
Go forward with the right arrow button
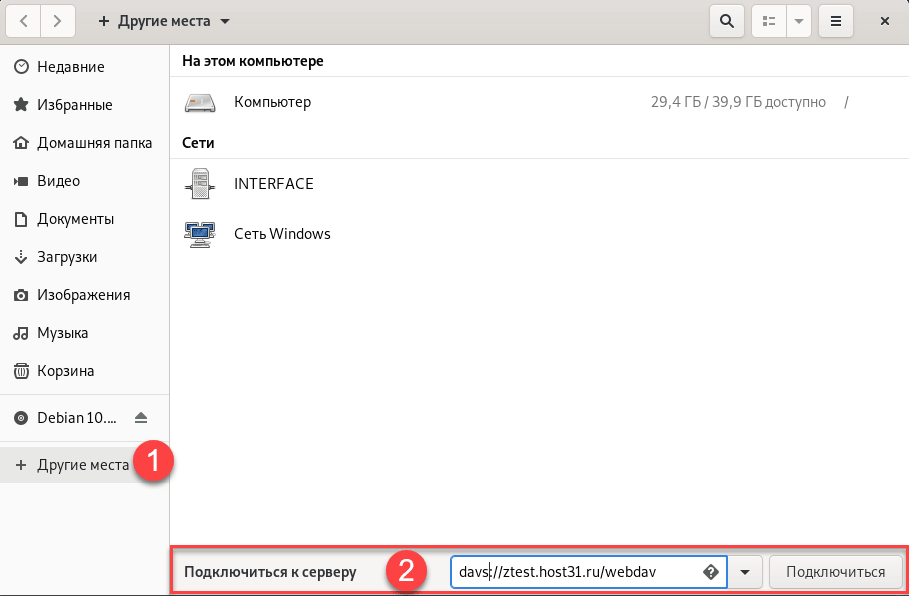(57, 21)
